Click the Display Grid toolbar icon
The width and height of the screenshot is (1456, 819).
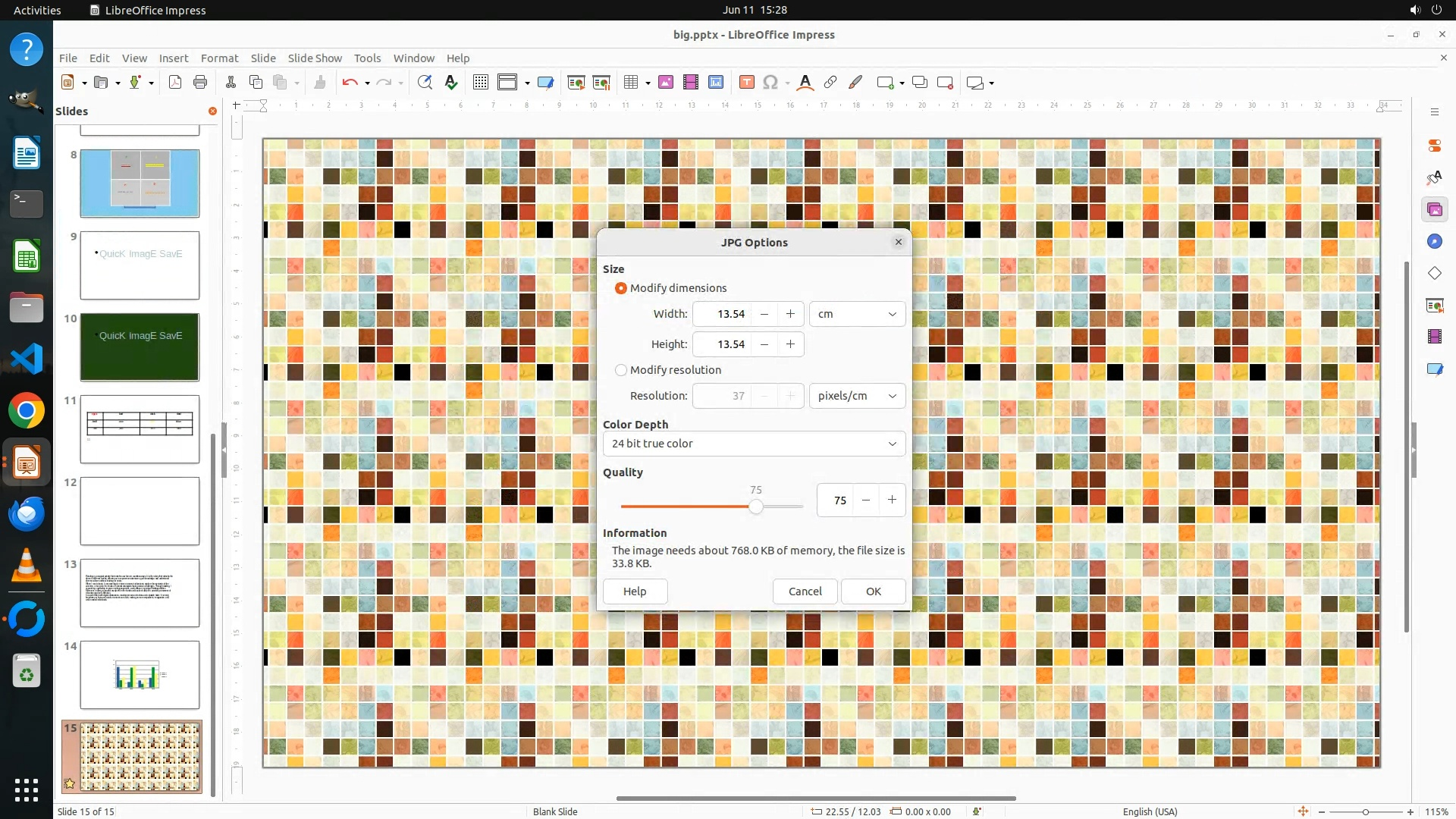tap(481, 83)
